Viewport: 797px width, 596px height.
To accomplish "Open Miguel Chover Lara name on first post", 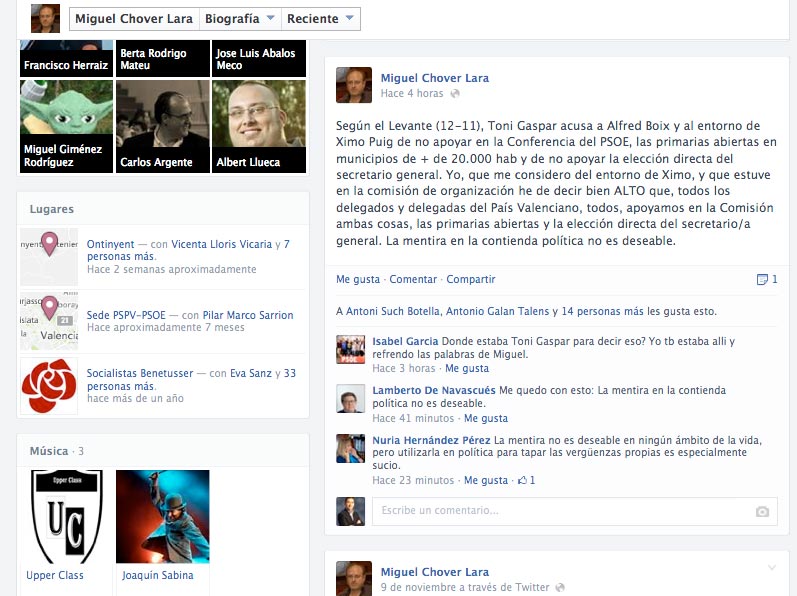I will pos(435,78).
